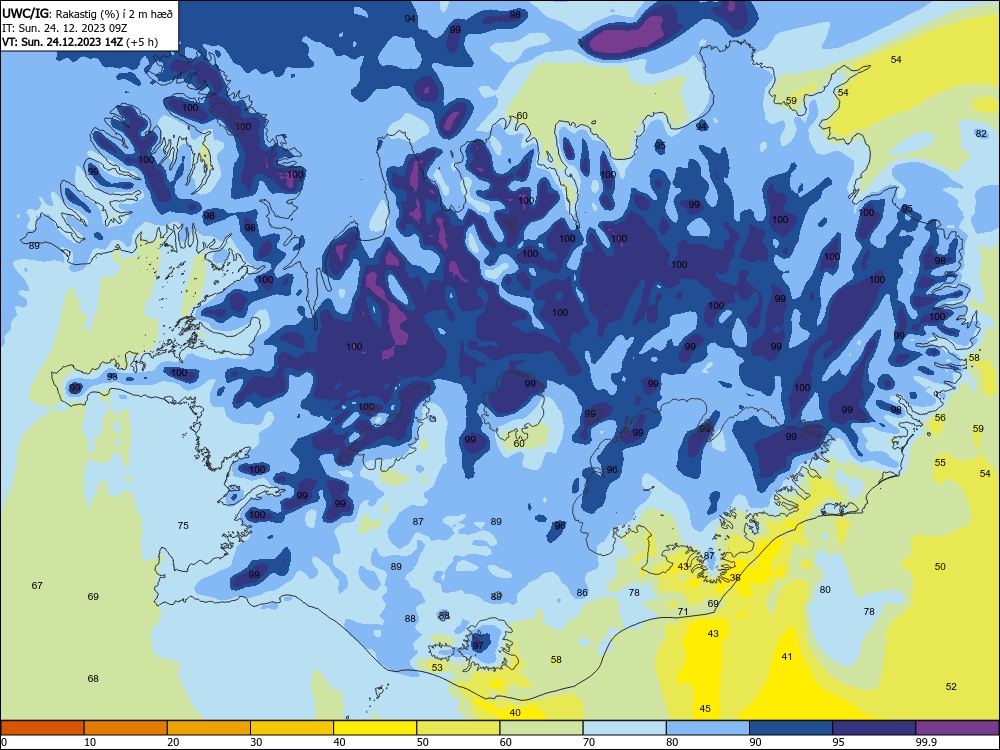Screen dimensions: 1000x750
Task: Click the '99.9' legend scale label
Action: pyautogui.click(x=926, y=742)
